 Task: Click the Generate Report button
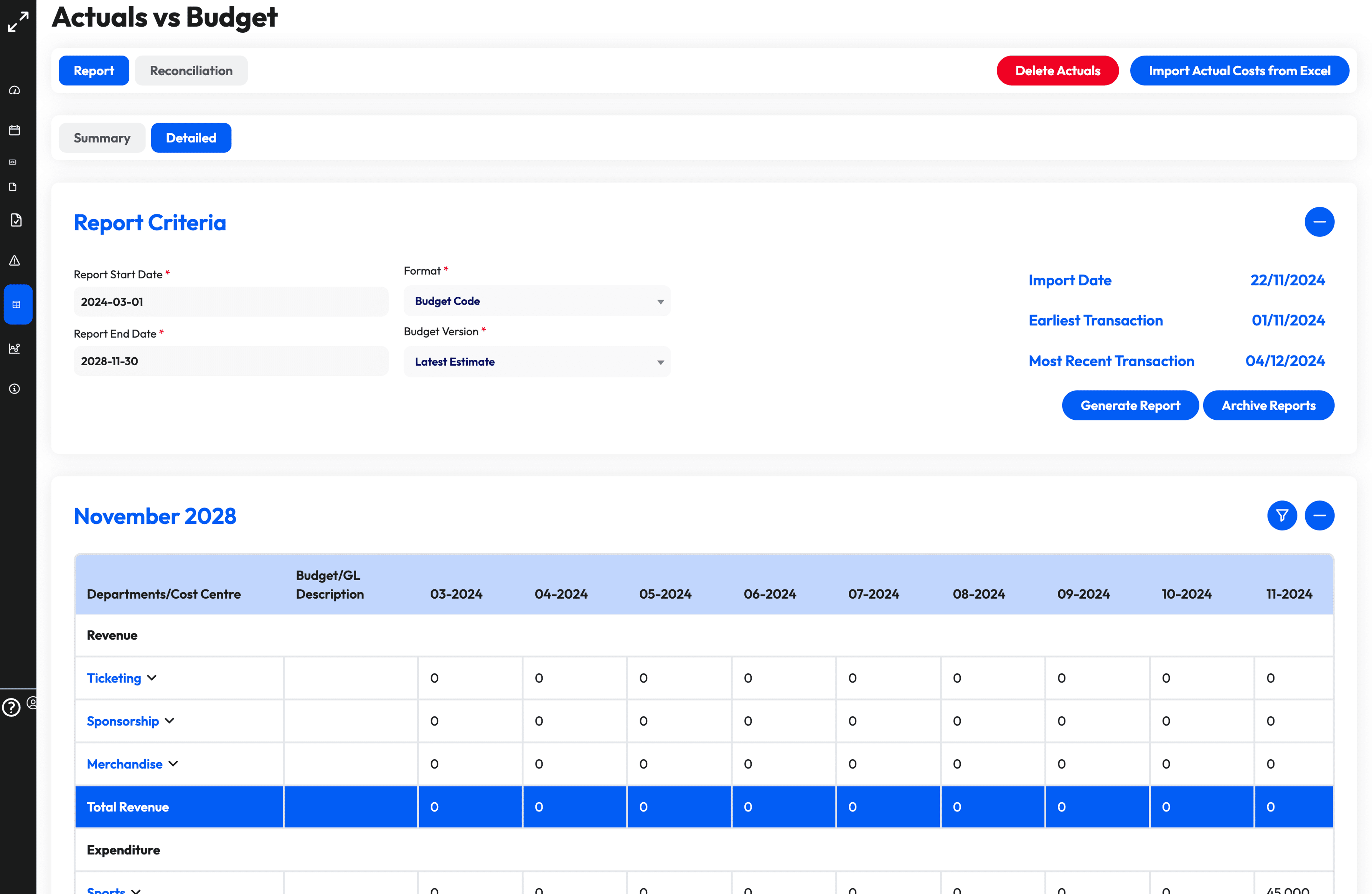pos(1130,406)
